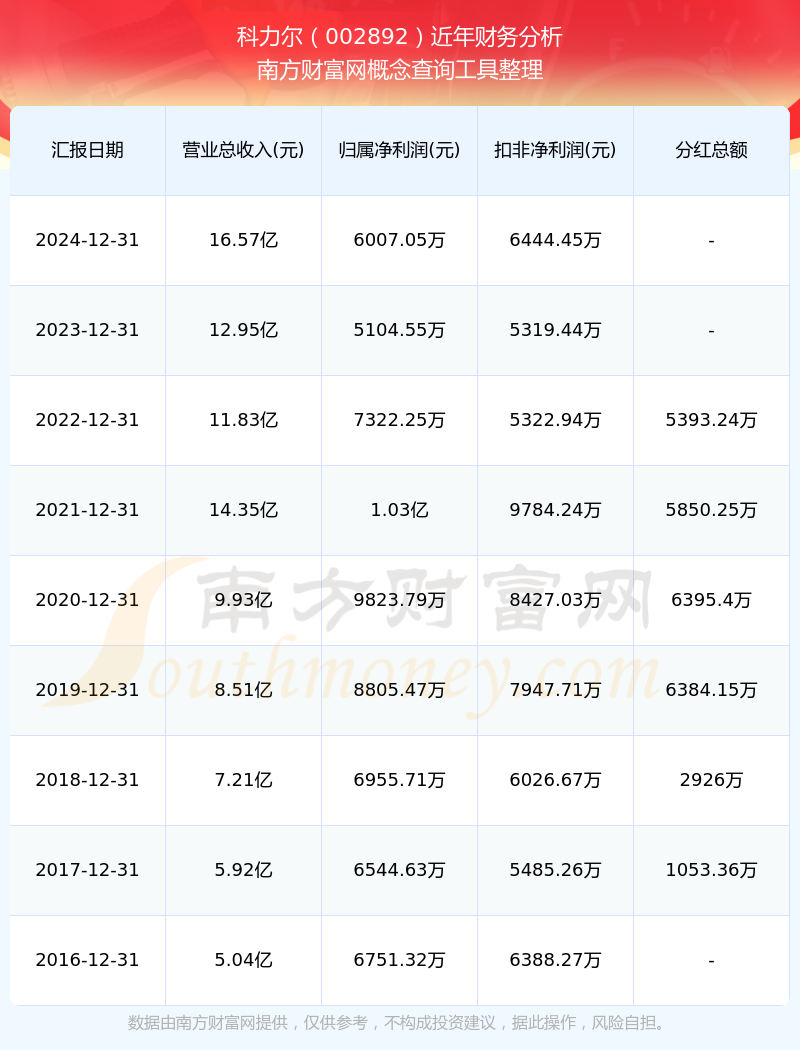
Task: Click the 扣非净利润(元) column header
Action: click(555, 150)
